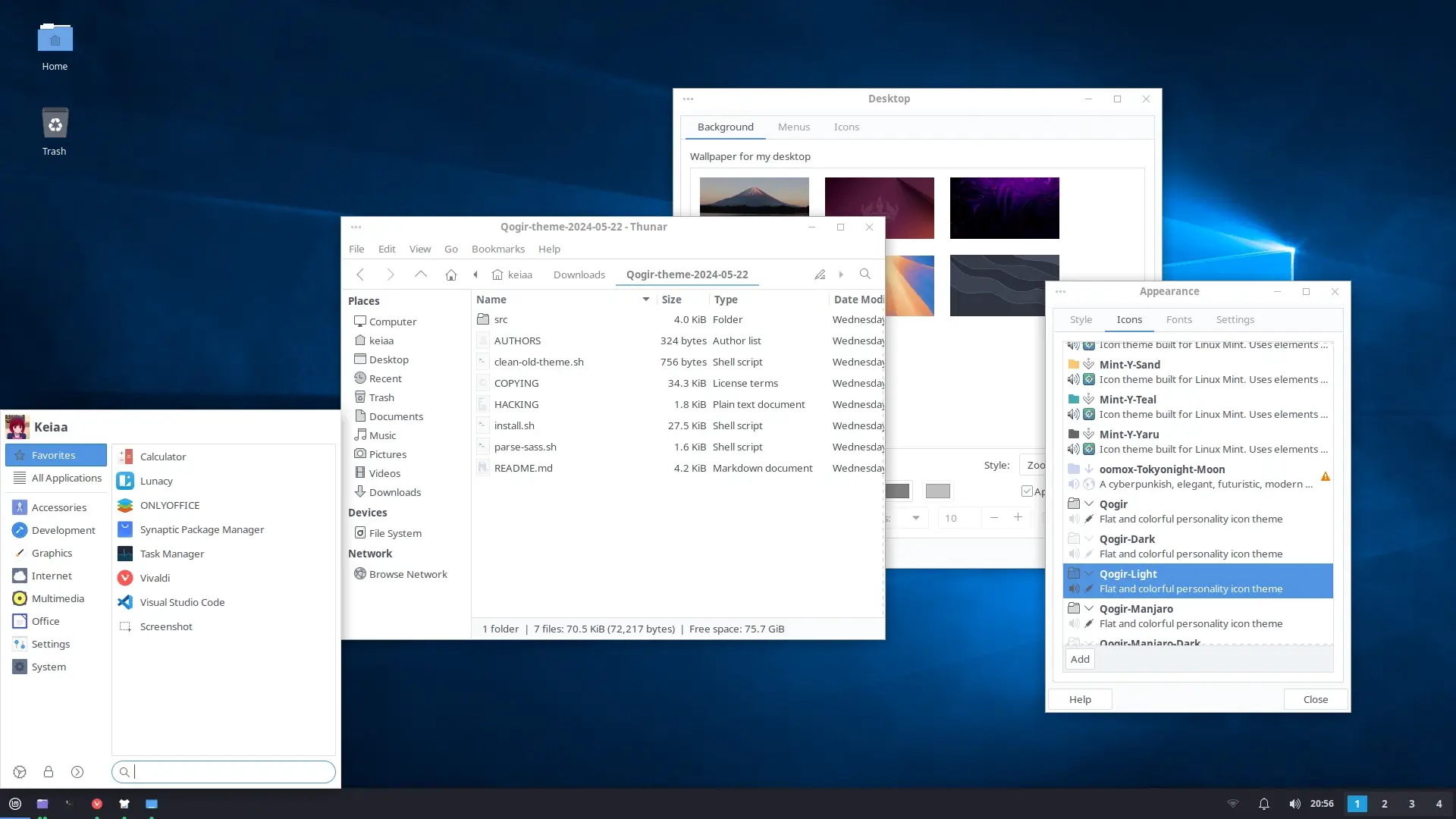Click the Name column sort arrow

coord(645,300)
